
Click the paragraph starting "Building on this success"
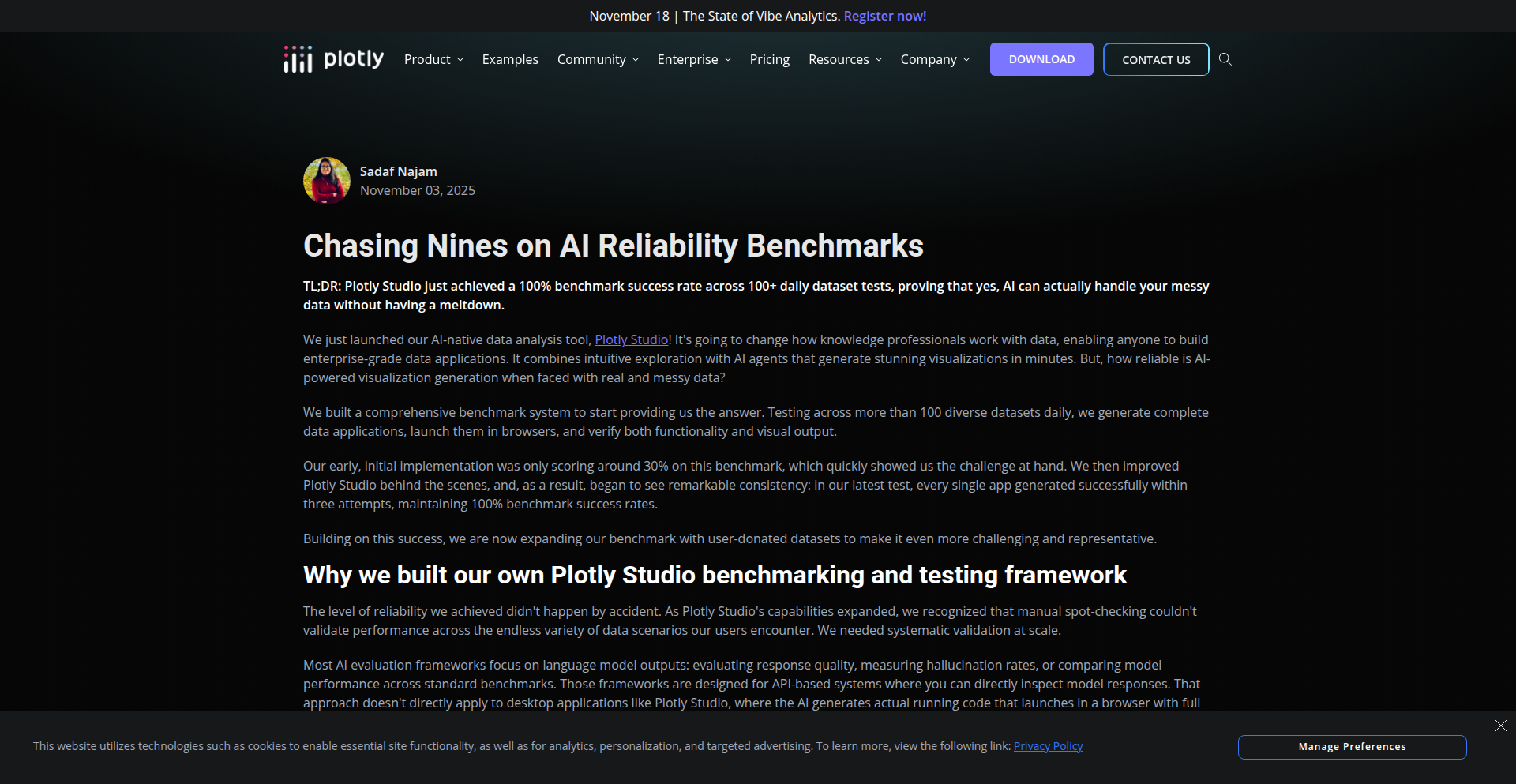pos(730,538)
